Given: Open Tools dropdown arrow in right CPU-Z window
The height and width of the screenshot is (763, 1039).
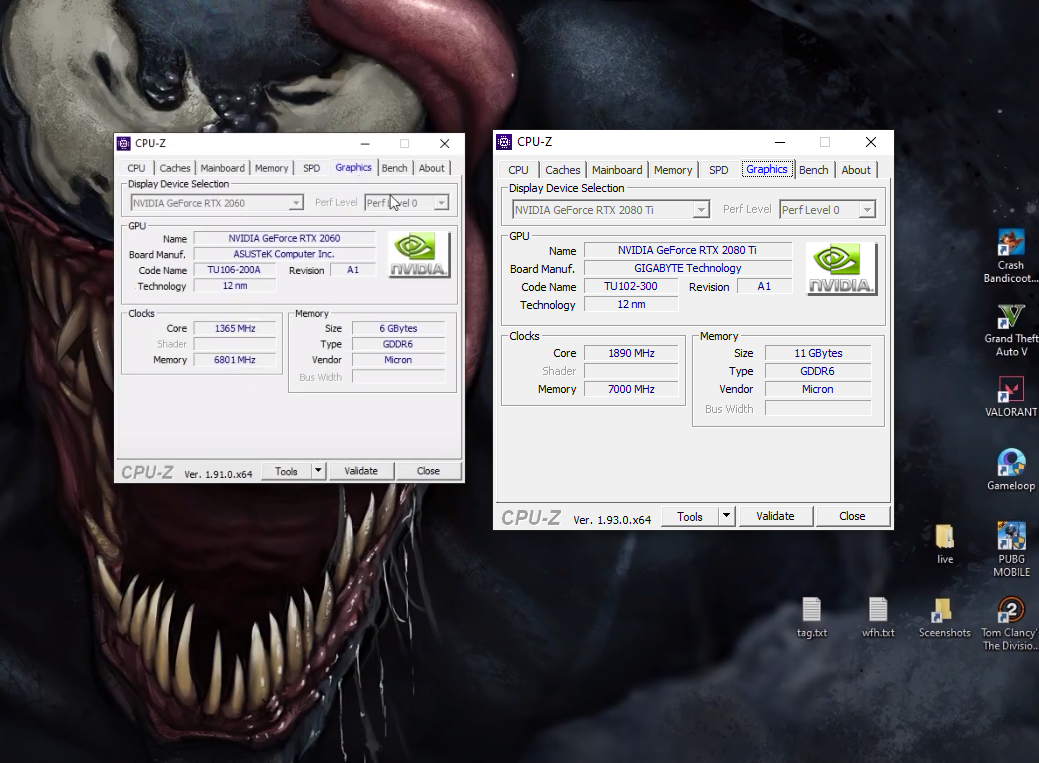Looking at the screenshot, I should [726, 516].
